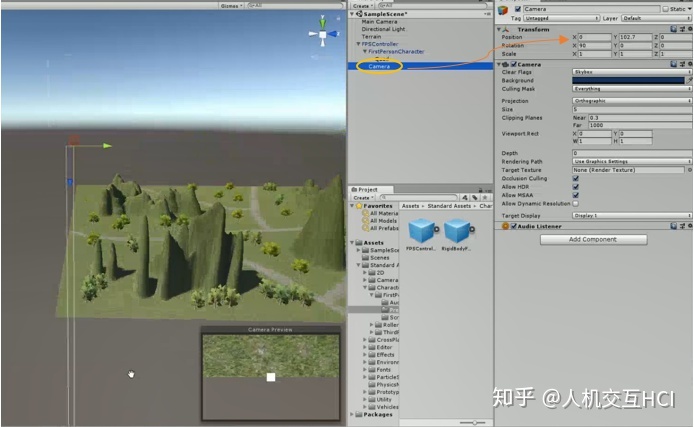Select Directional Light in Hierarchy
694x427 pixels.
pos(383,29)
